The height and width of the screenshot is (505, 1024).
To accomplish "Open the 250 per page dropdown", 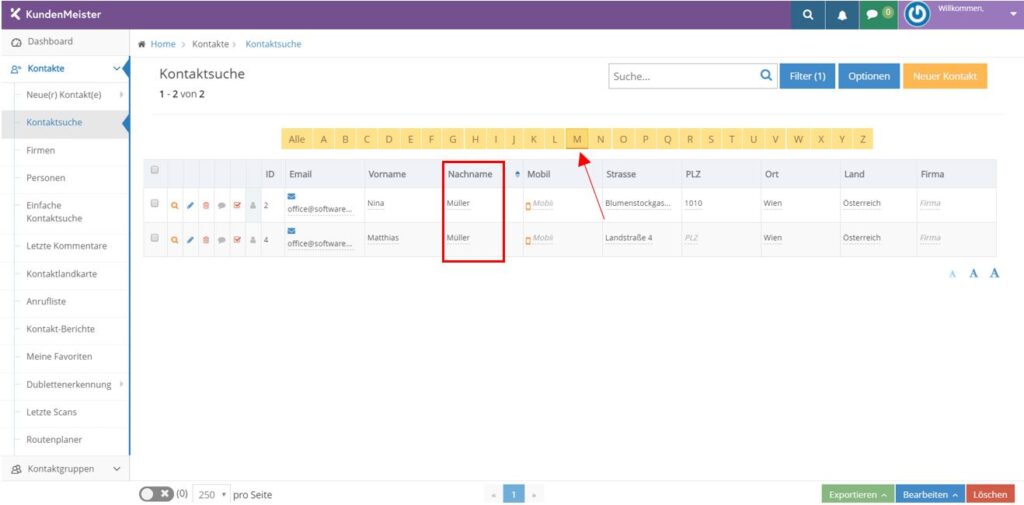I will point(211,494).
